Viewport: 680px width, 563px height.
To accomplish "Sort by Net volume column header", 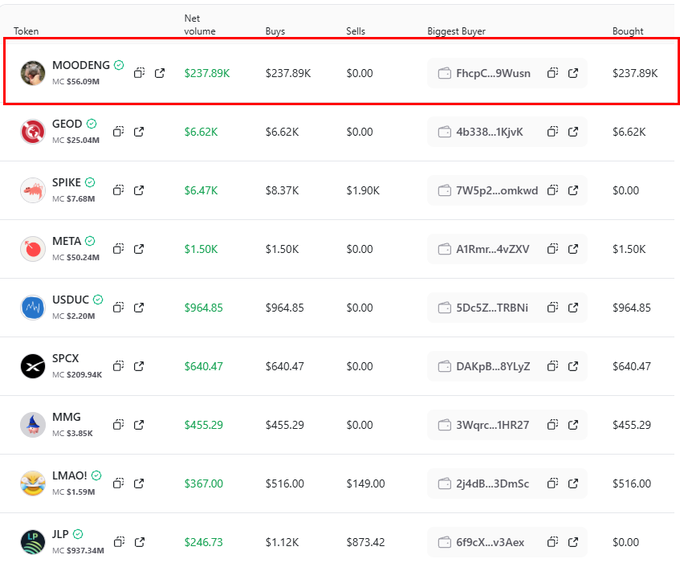I will [x=199, y=25].
